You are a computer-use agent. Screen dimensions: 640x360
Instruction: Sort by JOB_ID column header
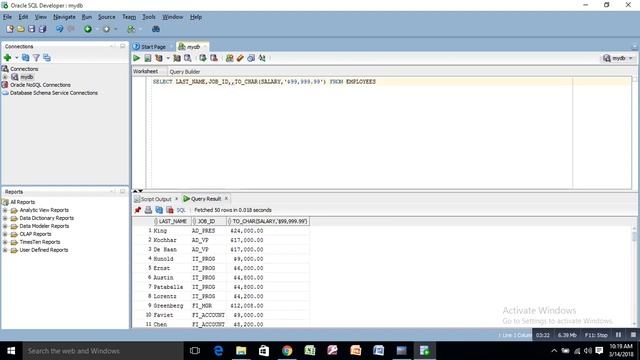tap(208, 221)
